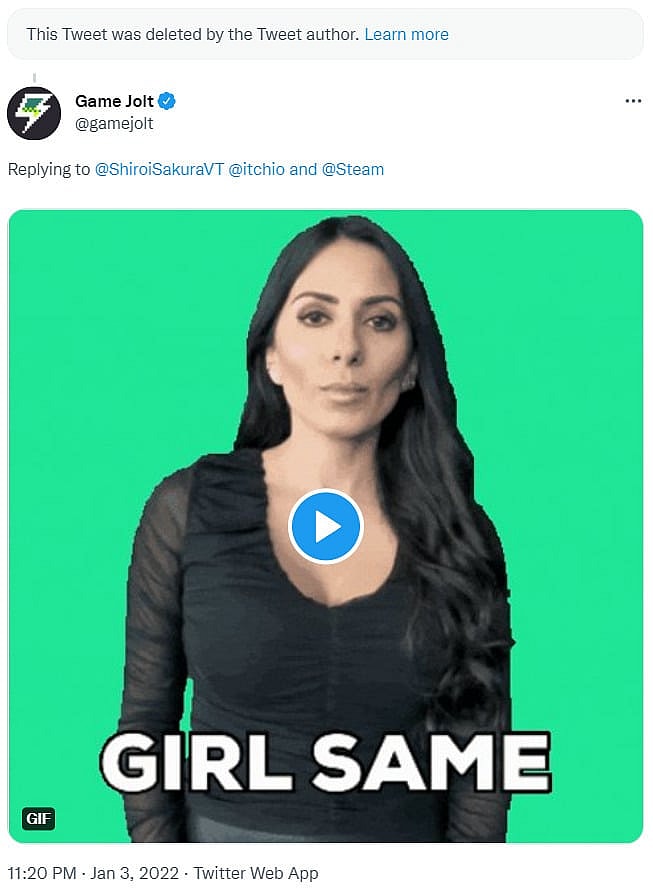Open the @Steam mention link
The width and height of the screenshot is (653, 889).
click(352, 169)
